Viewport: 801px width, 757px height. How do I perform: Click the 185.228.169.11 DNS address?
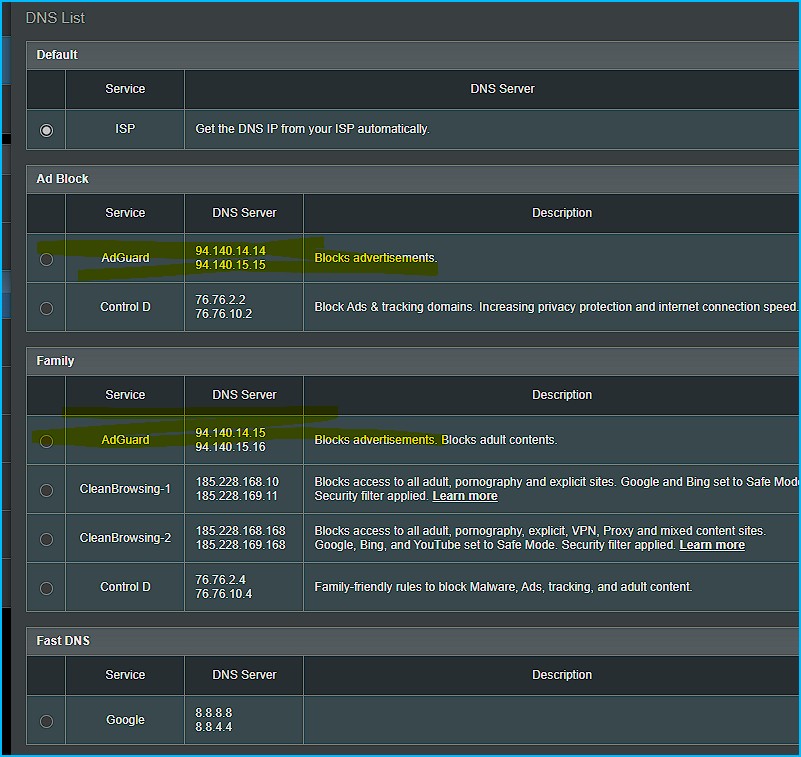click(x=237, y=496)
